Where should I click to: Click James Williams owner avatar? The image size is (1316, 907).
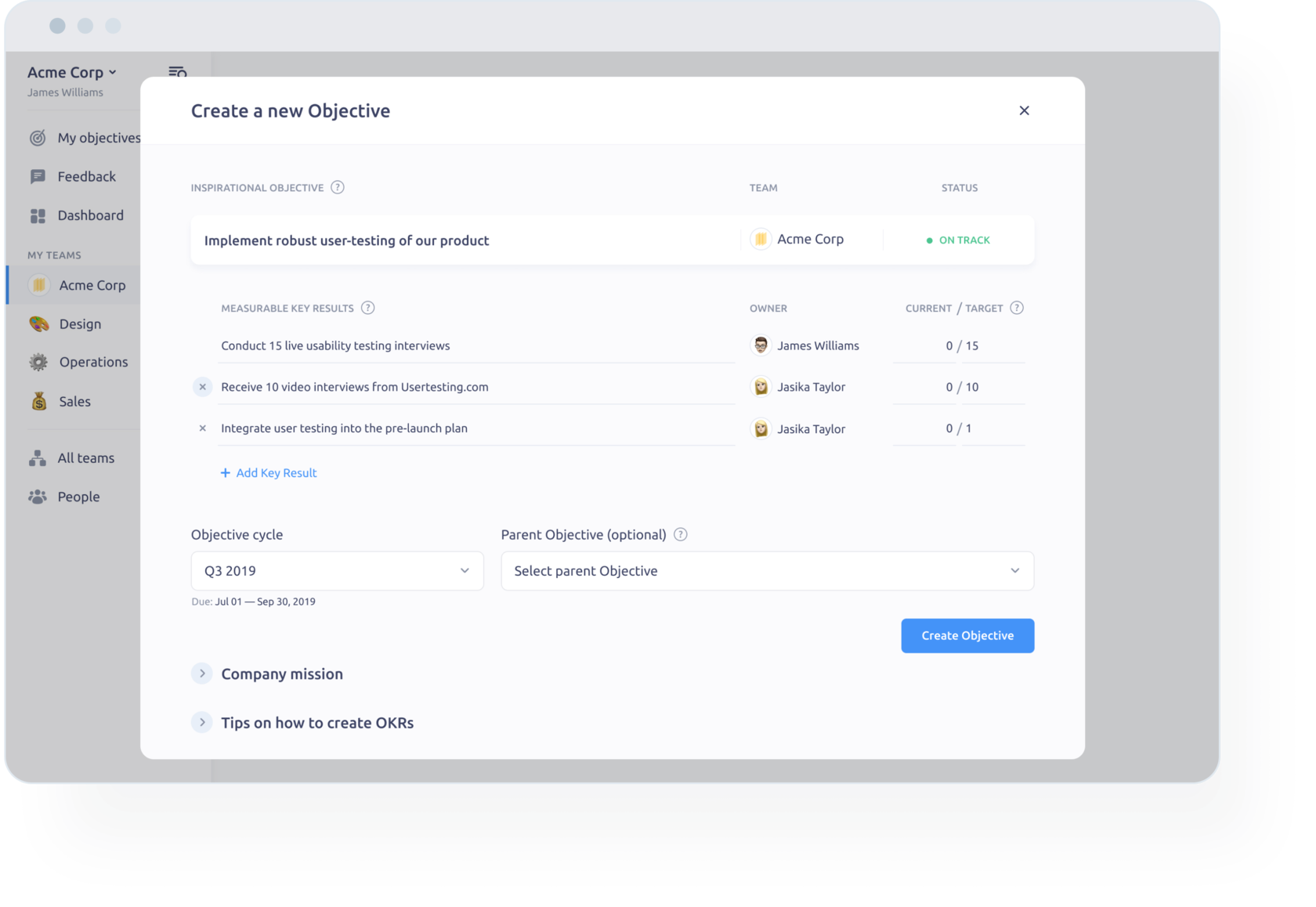tap(761, 345)
